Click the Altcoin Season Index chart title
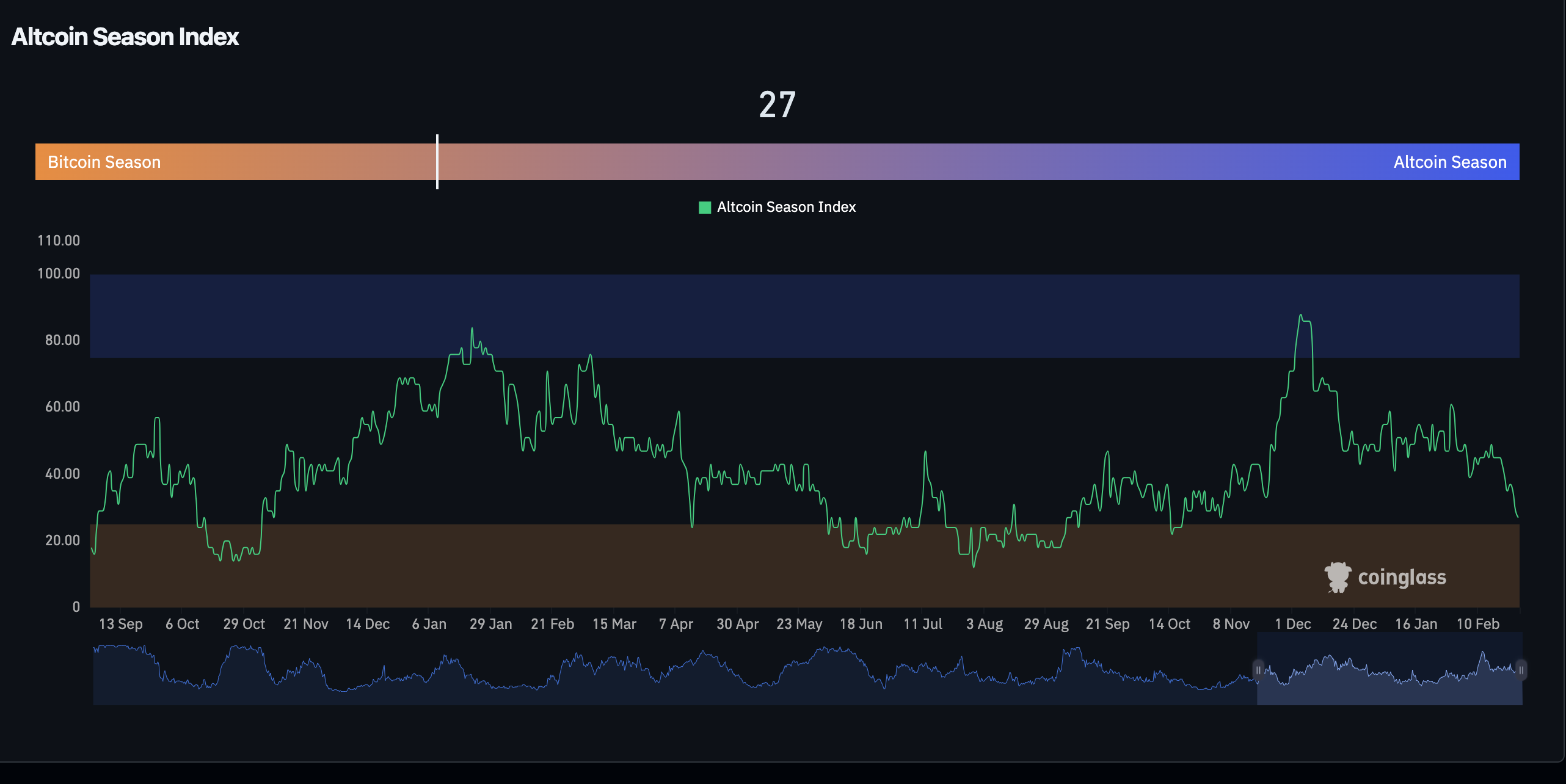 click(x=124, y=37)
